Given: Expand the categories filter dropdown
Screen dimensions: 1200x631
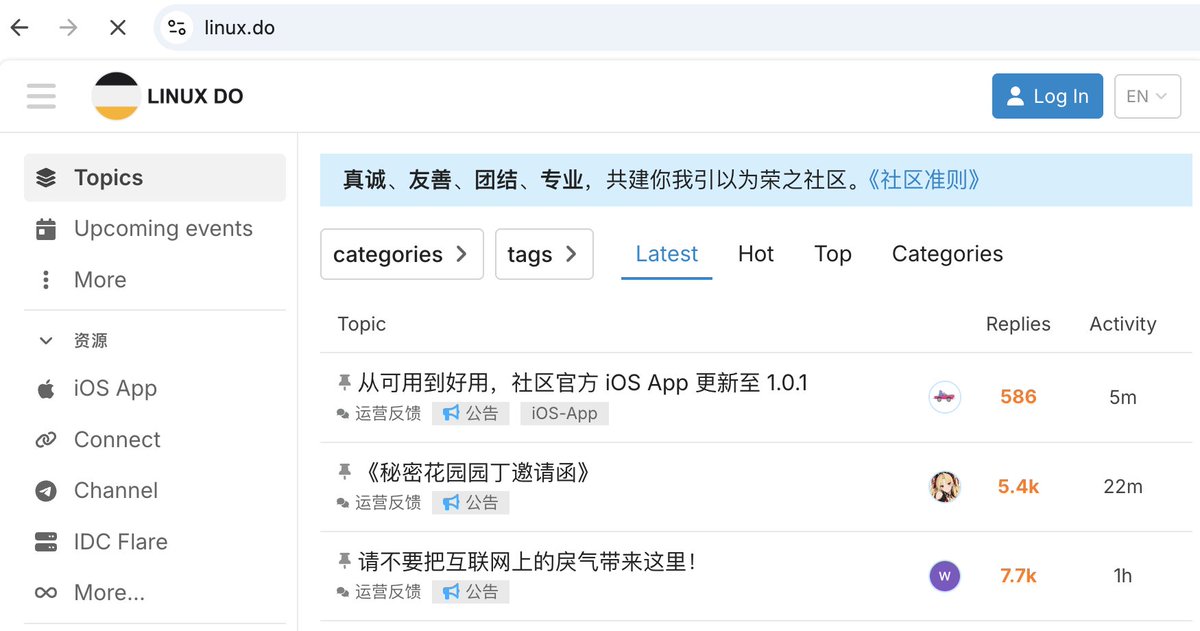Looking at the screenshot, I should click(402, 254).
